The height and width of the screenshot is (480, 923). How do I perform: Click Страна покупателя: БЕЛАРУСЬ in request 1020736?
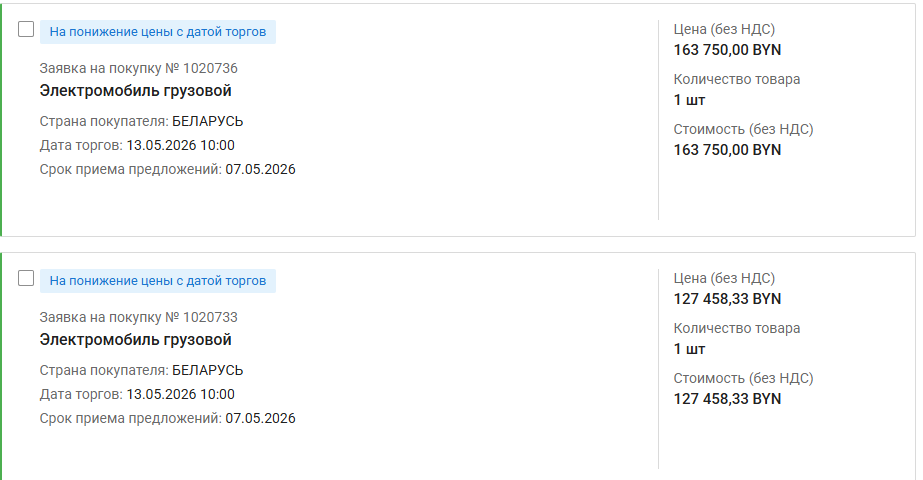point(141,121)
